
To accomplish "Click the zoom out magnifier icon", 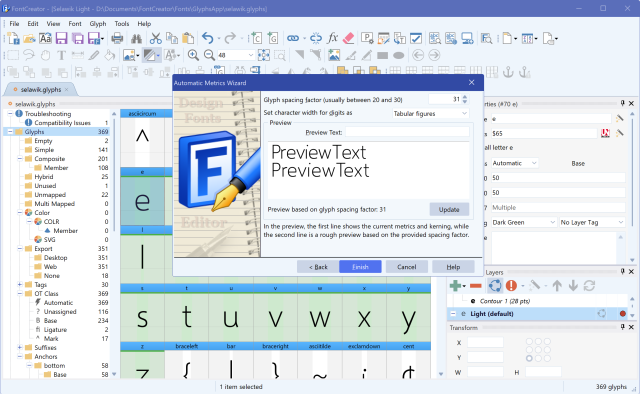I will (x=209, y=55).
